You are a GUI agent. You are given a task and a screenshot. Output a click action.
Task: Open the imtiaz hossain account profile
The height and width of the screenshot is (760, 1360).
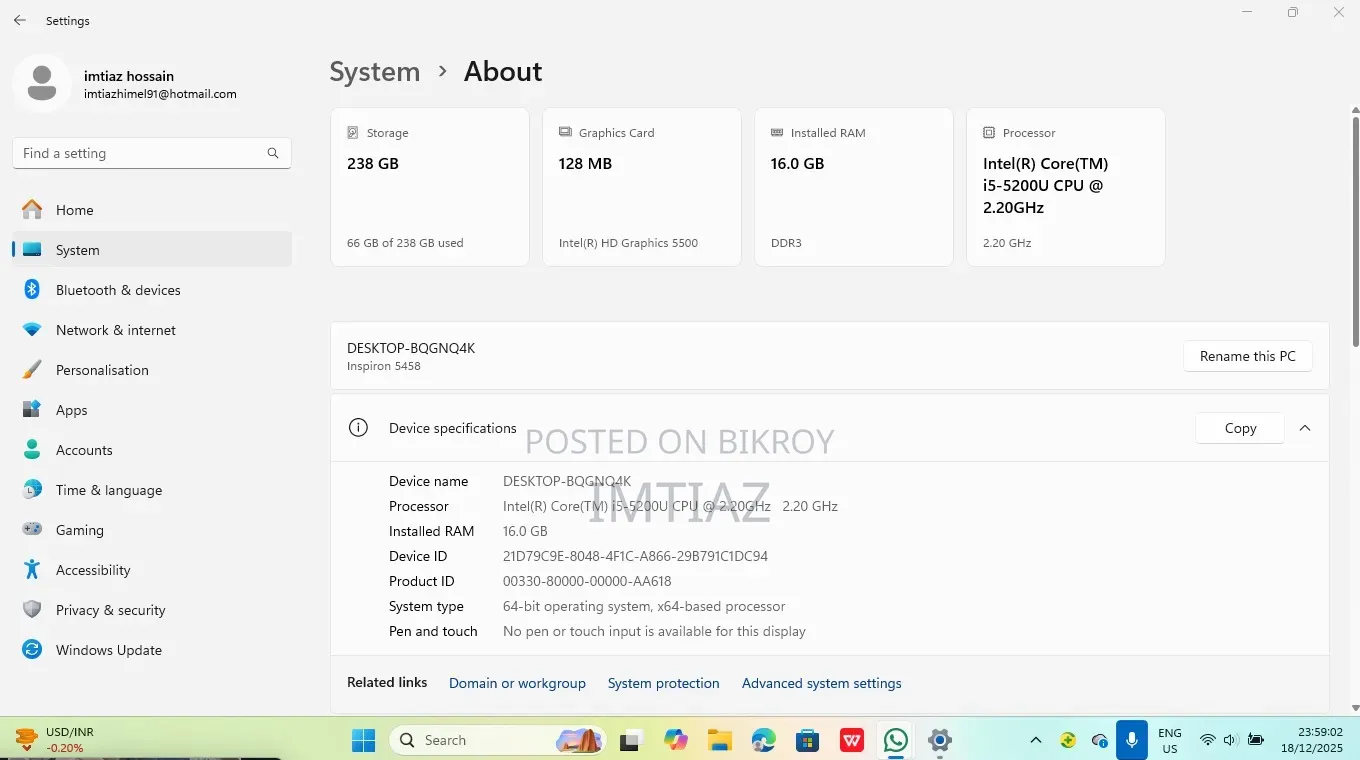click(x=126, y=84)
